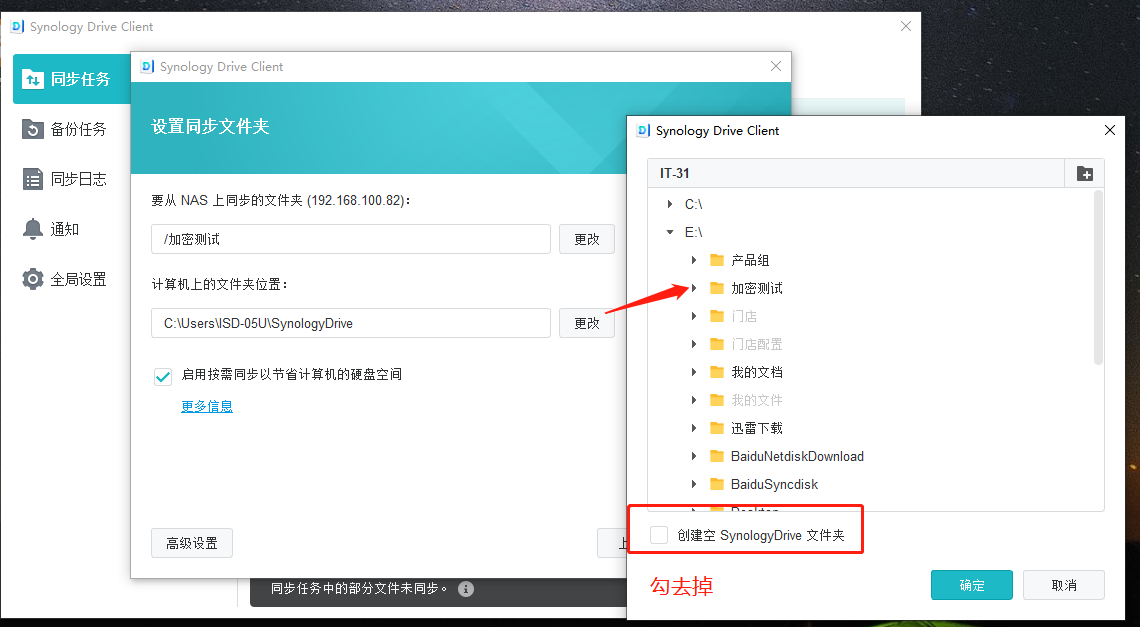This screenshot has width=1140, height=627.
Task: Click the create new folder icon
Action: (1085, 173)
